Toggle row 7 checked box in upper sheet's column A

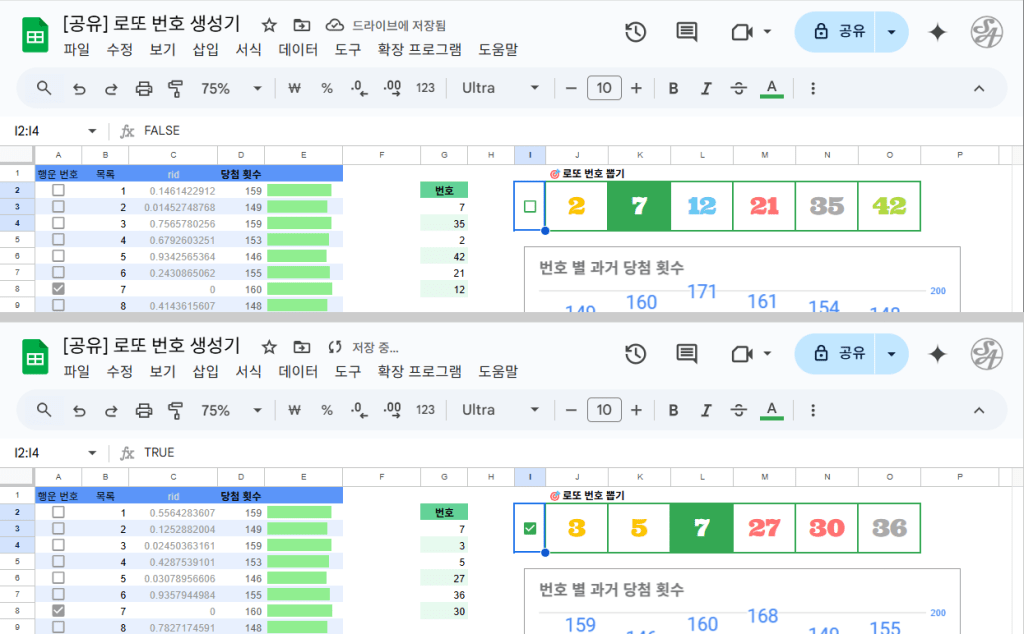coord(58,288)
